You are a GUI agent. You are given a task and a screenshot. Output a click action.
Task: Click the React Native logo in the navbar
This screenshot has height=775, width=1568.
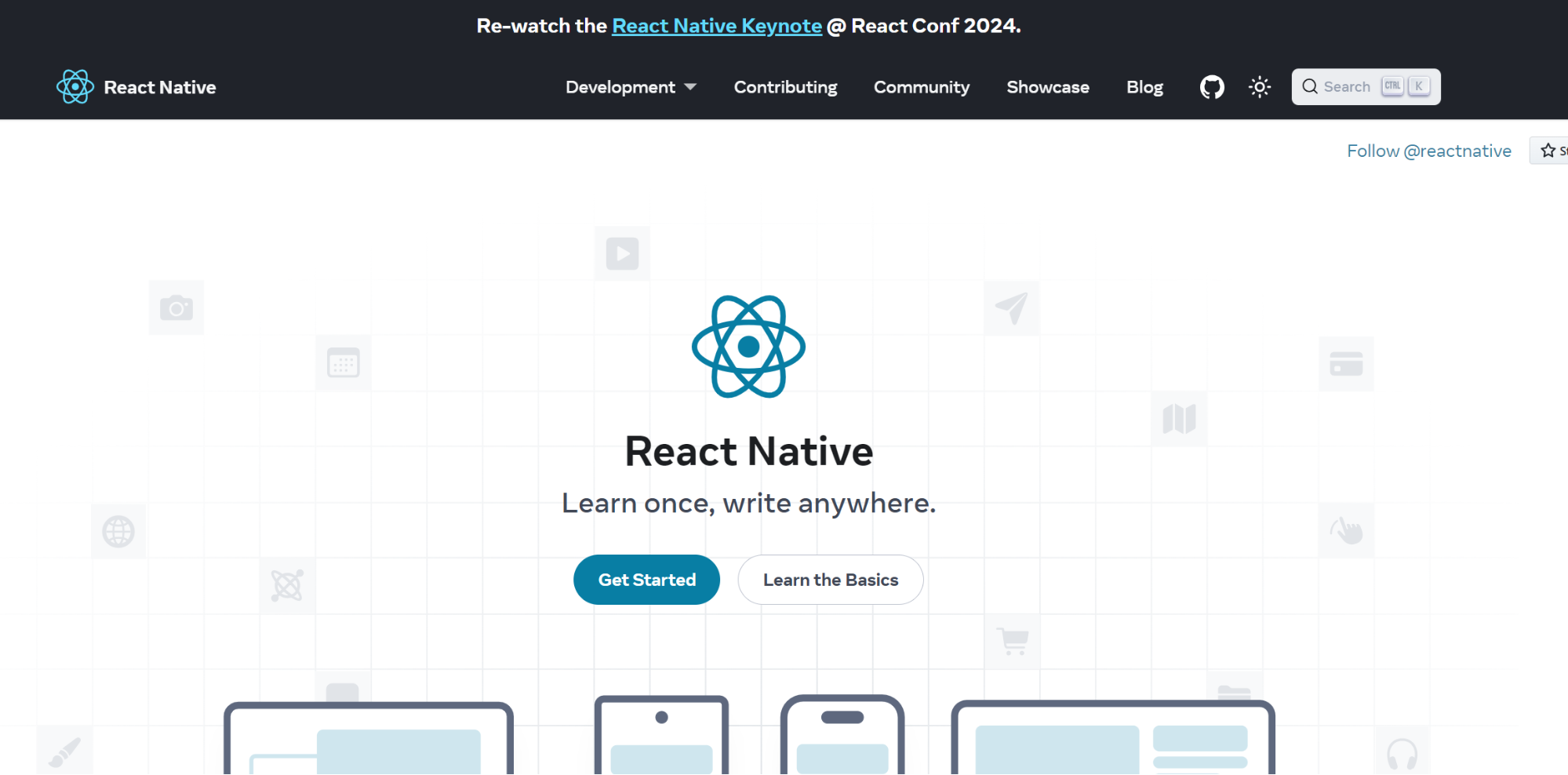click(x=75, y=86)
